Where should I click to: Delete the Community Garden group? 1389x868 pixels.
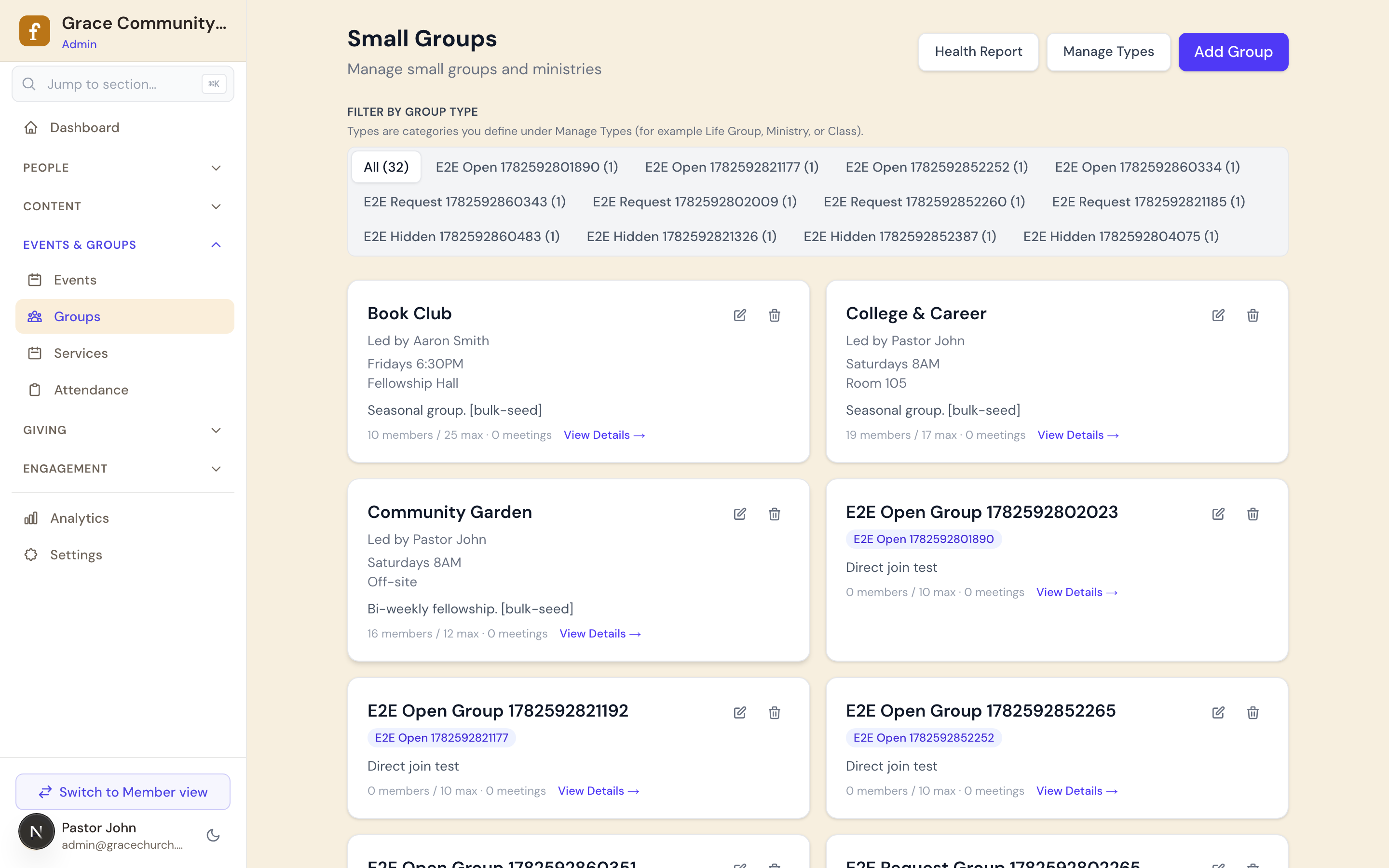(x=774, y=514)
